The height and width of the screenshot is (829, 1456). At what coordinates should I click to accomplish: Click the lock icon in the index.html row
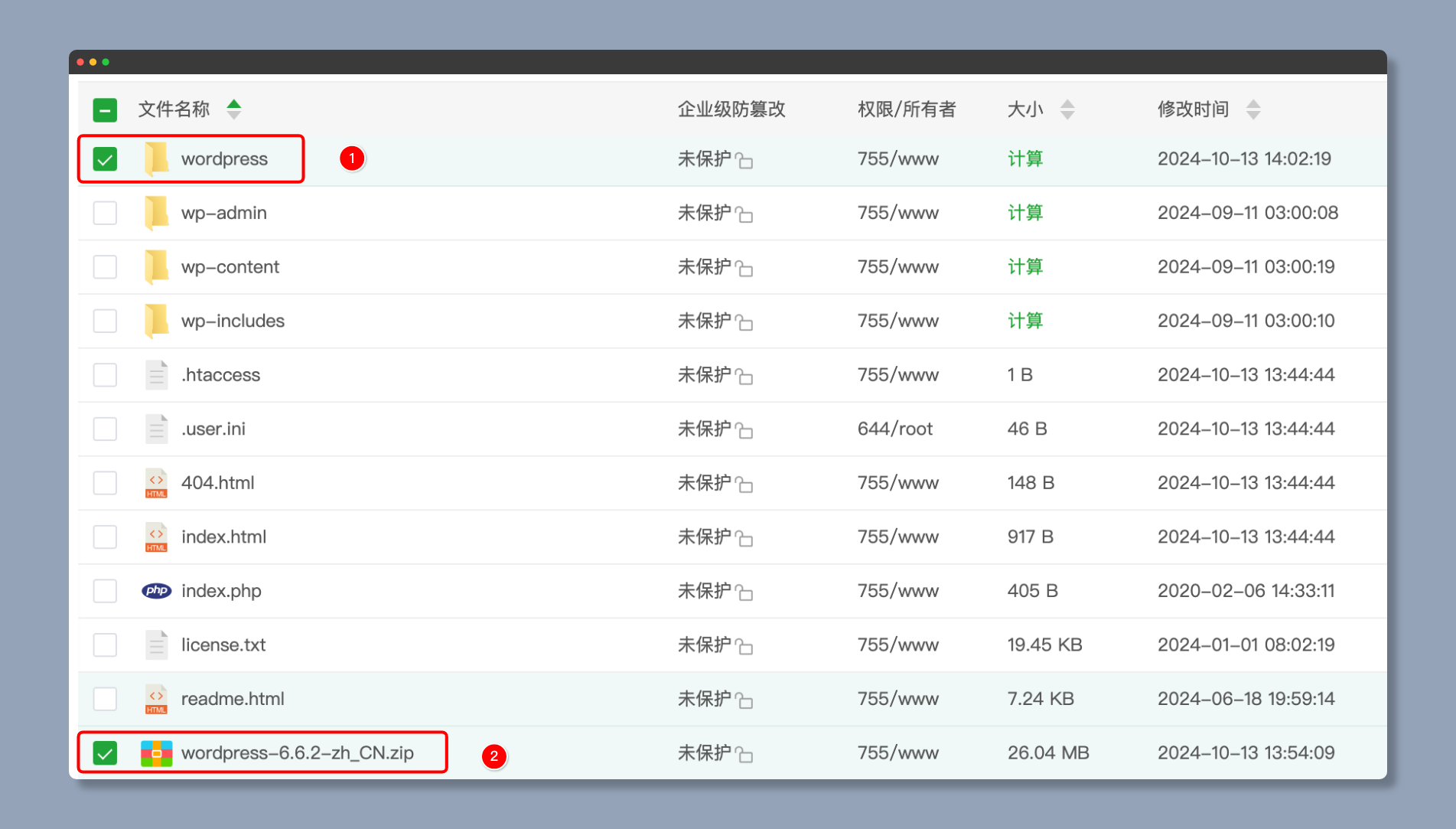(744, 538)
